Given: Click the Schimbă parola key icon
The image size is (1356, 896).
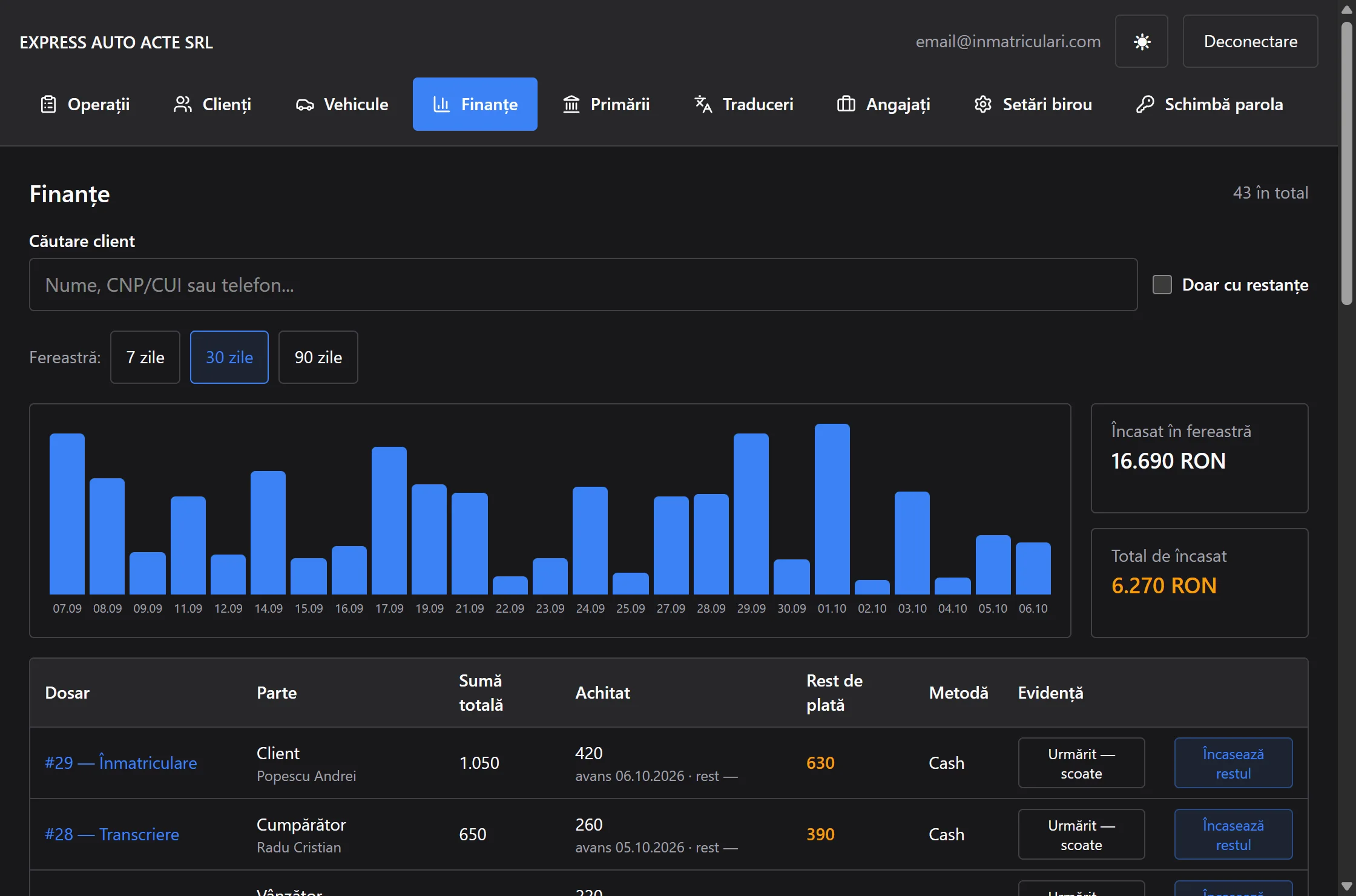Looking at the screenshot, I should [1145, 104].
